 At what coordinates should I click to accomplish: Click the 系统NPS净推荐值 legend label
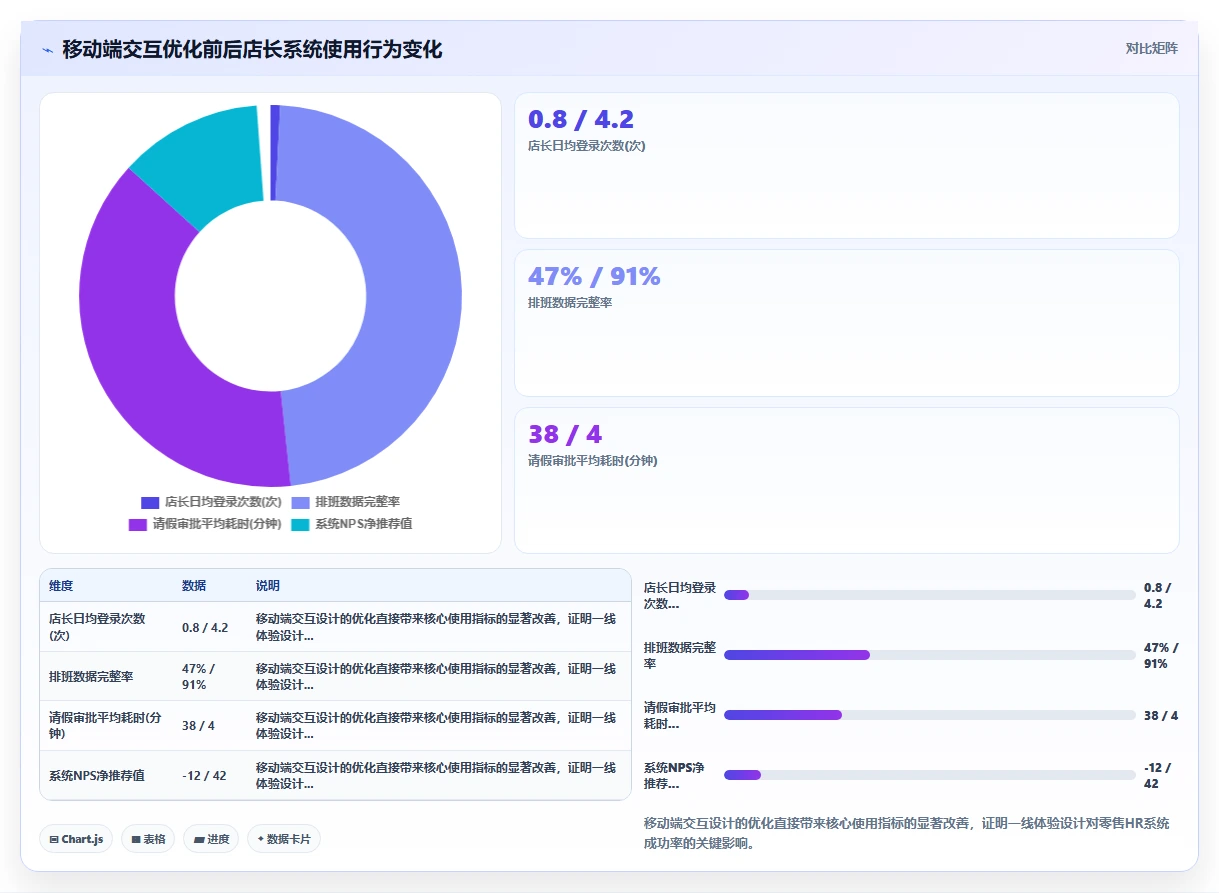[x=363, y=524]
